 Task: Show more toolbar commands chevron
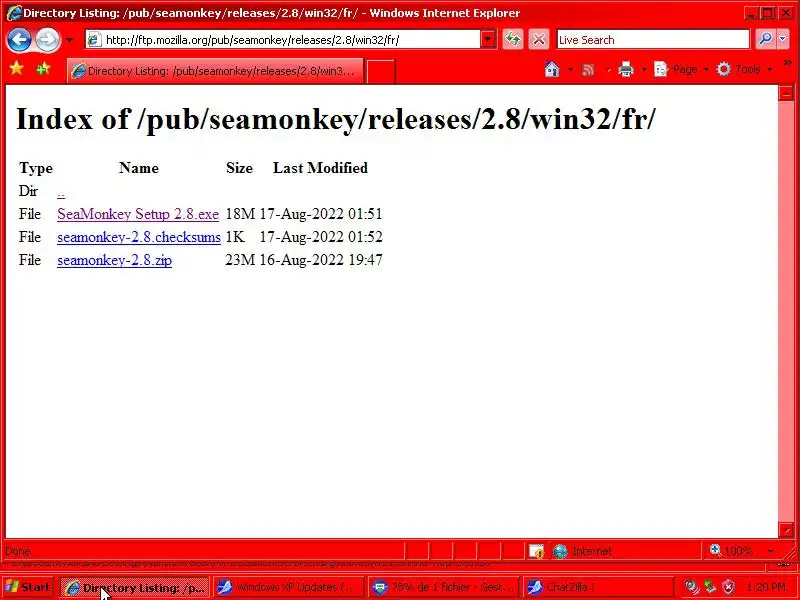click(x=788, y=63)
